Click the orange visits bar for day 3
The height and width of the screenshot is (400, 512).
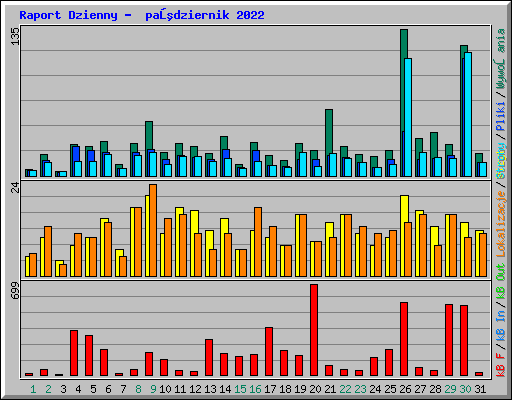pyautogui.click(x=63, y=270)
